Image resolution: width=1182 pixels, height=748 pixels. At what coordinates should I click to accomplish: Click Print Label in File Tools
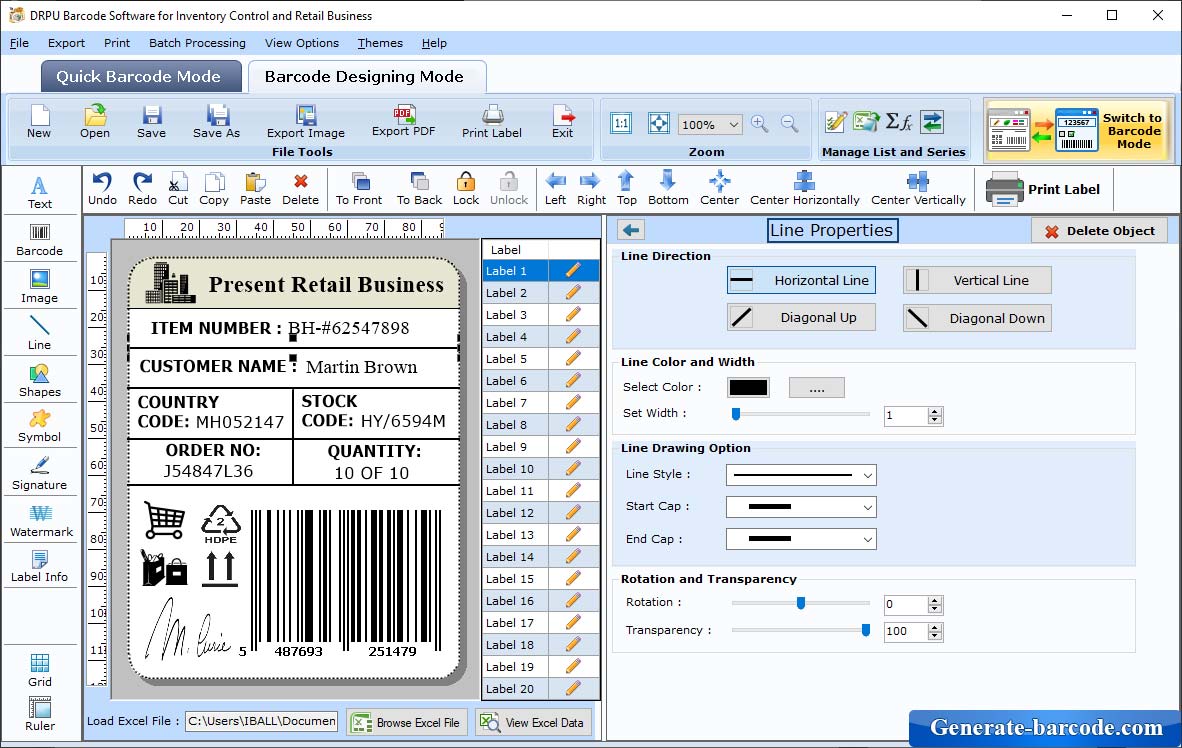coord(491,121)
